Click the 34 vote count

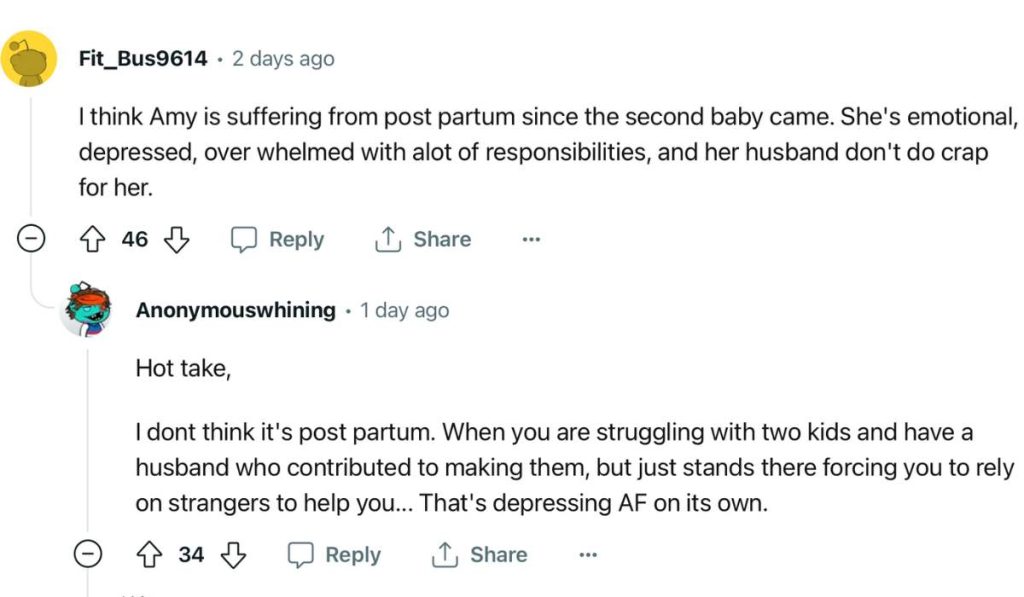190,555
